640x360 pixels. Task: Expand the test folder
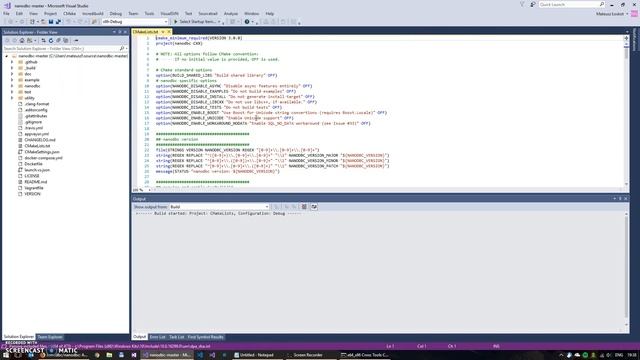point(12,92)
